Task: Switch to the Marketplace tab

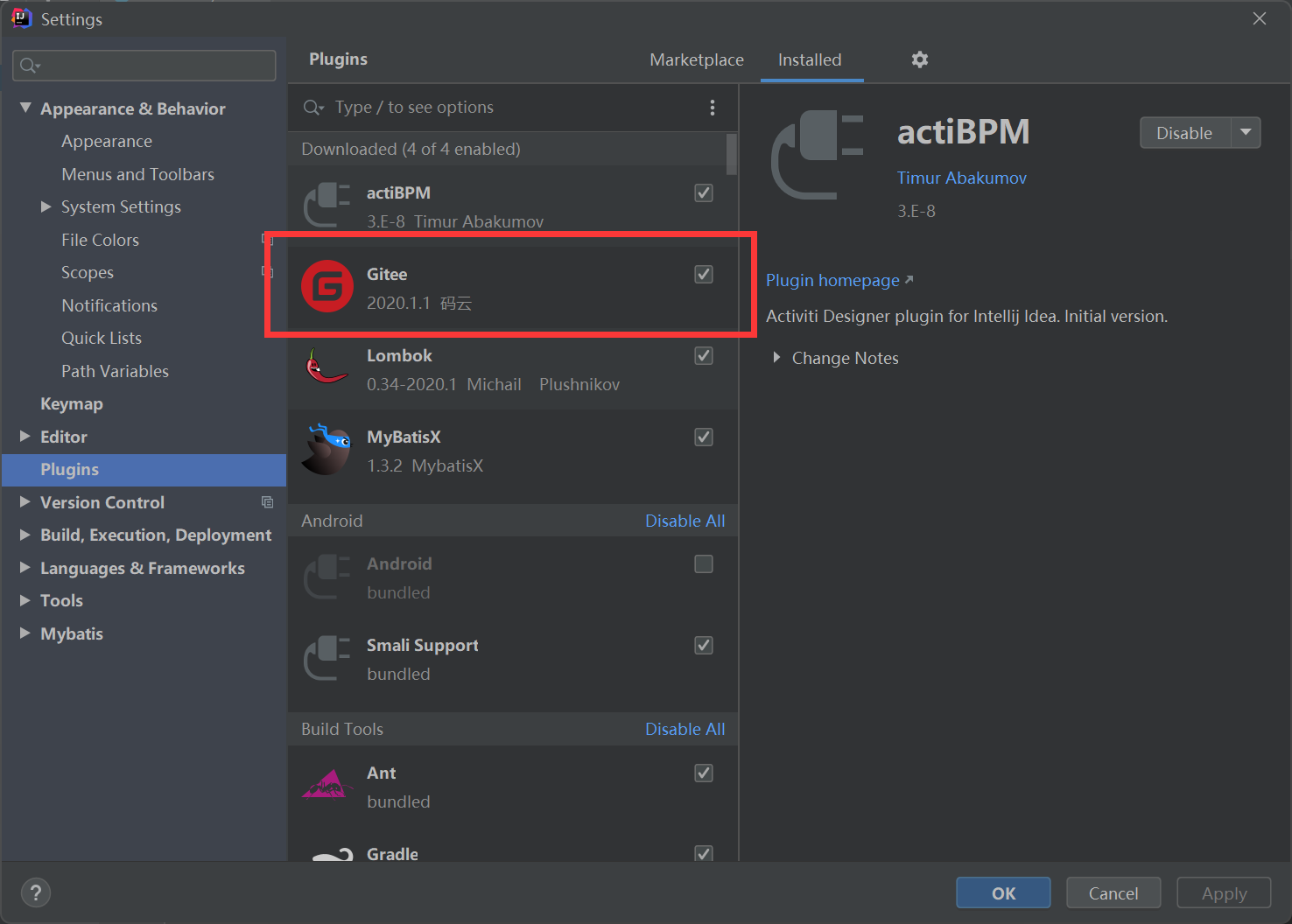Action: (x=697, y=59)
